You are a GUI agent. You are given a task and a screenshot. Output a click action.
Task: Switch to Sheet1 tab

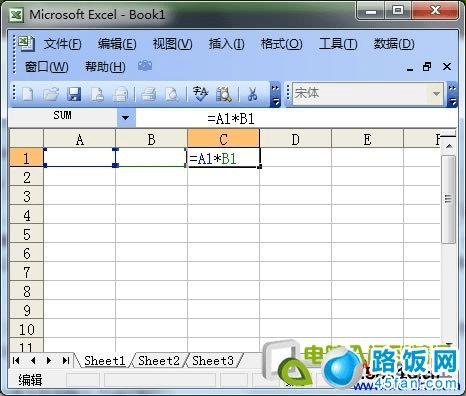click(105, 361)
